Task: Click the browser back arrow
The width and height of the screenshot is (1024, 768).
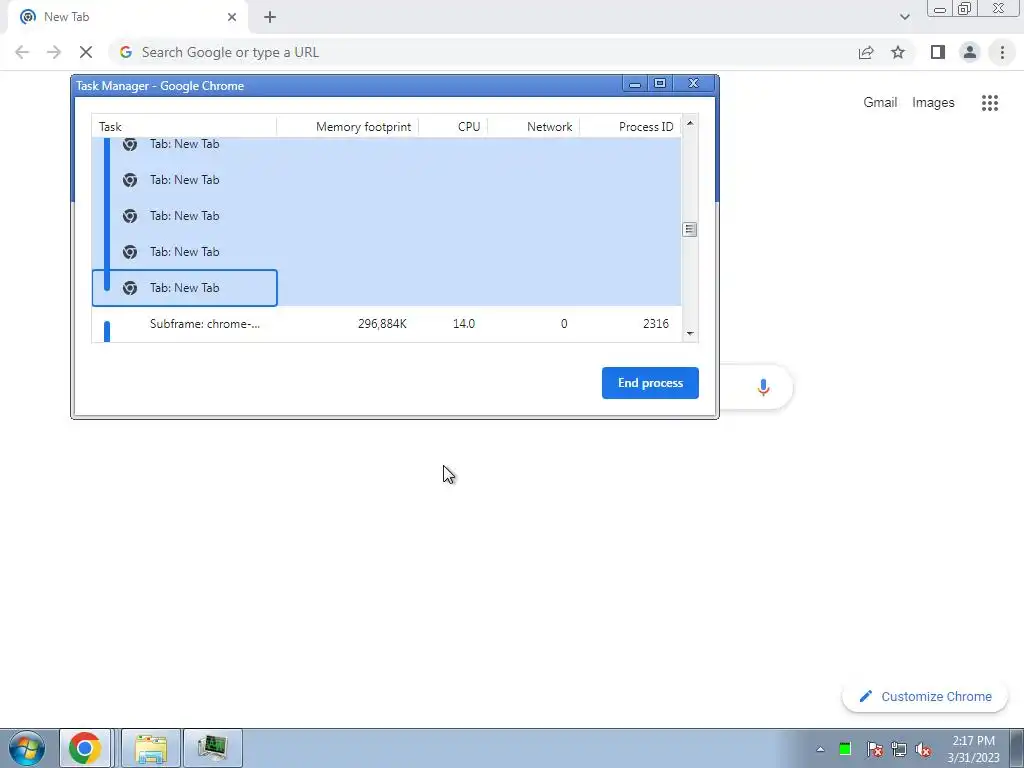Action: (22, 52)
